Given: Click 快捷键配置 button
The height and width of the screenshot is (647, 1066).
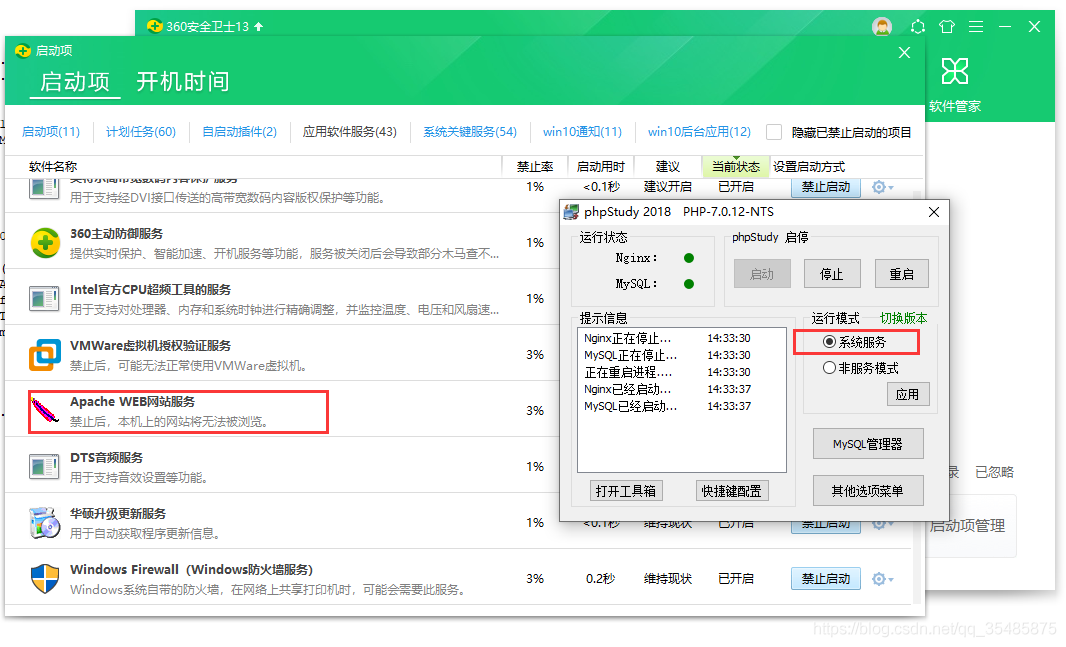Looking at the screenshot, I should click(732, 491).
